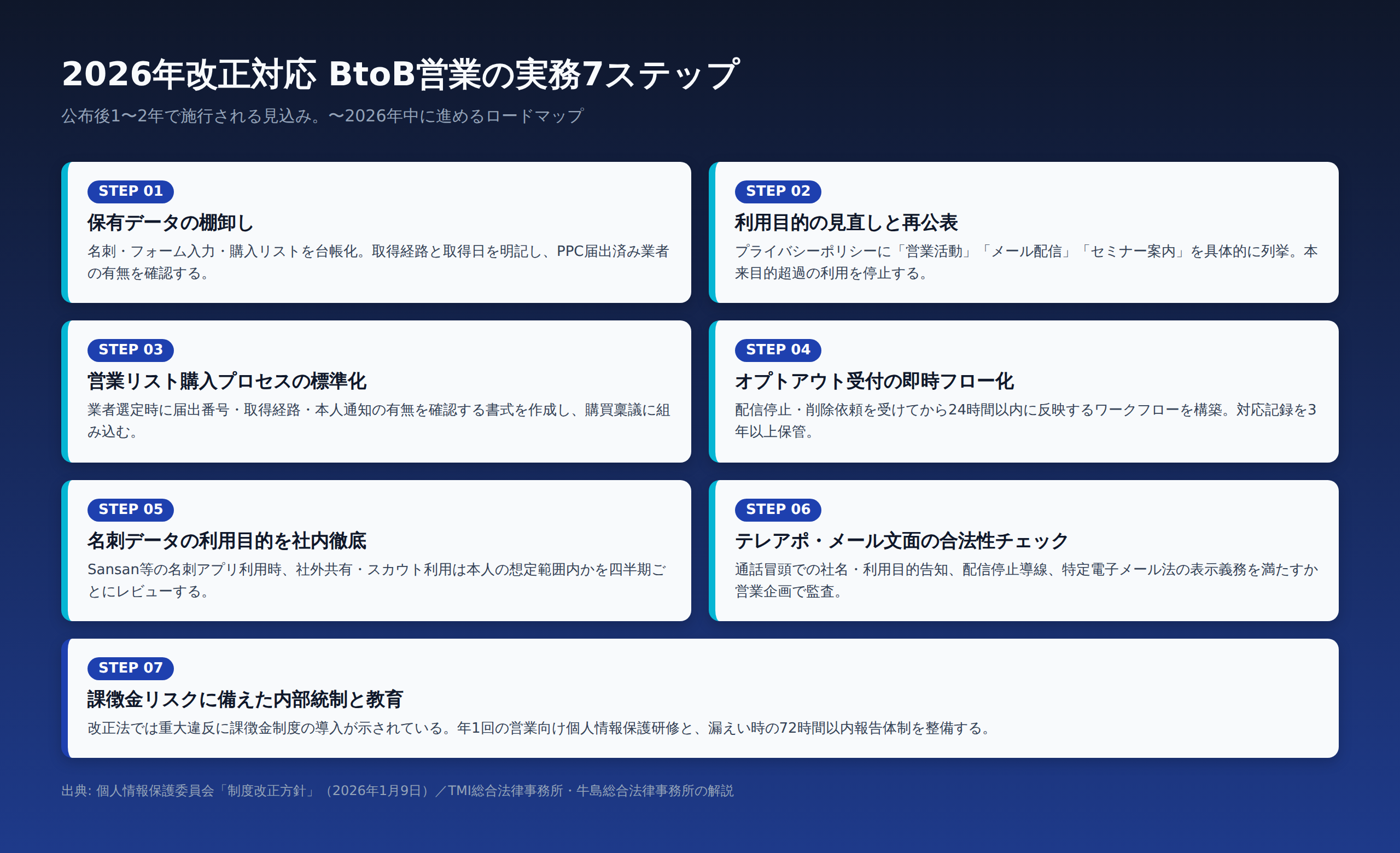Click the subtitle 公布後1〜2年で施行される見込み
1400x853 pixels.
(322, 116)
